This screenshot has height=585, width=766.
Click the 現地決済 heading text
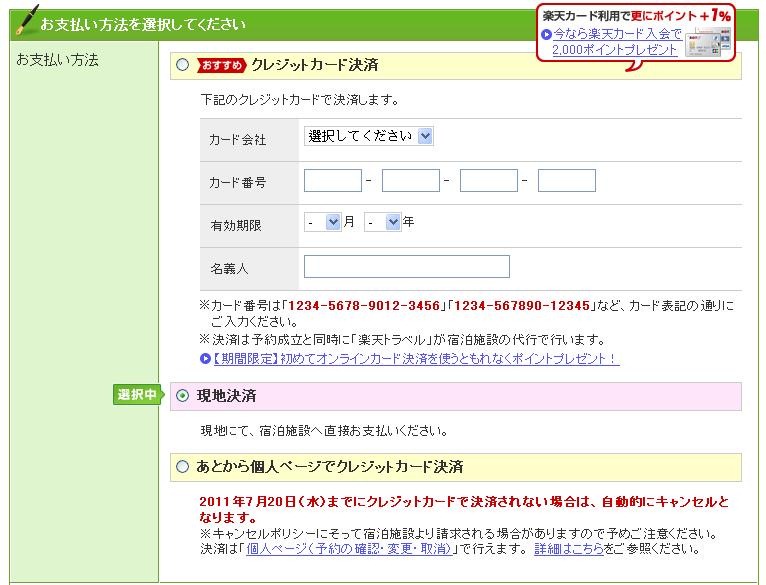pyautogui.click(x=226, y=395)
